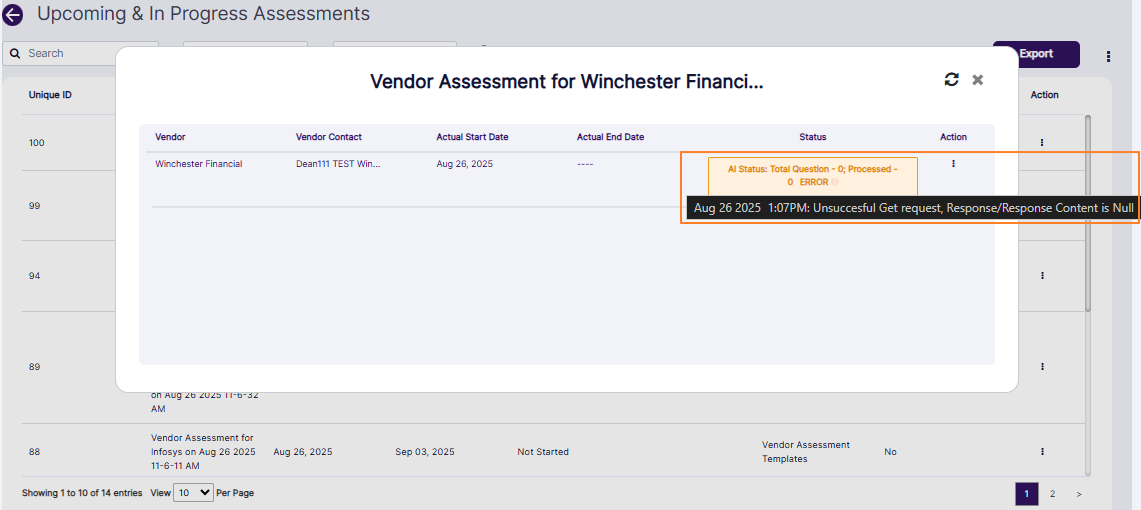This screenshot has height=510, width=1141.
Task: Open action menu for assessment ID 94
Action: coord(1042,276)
